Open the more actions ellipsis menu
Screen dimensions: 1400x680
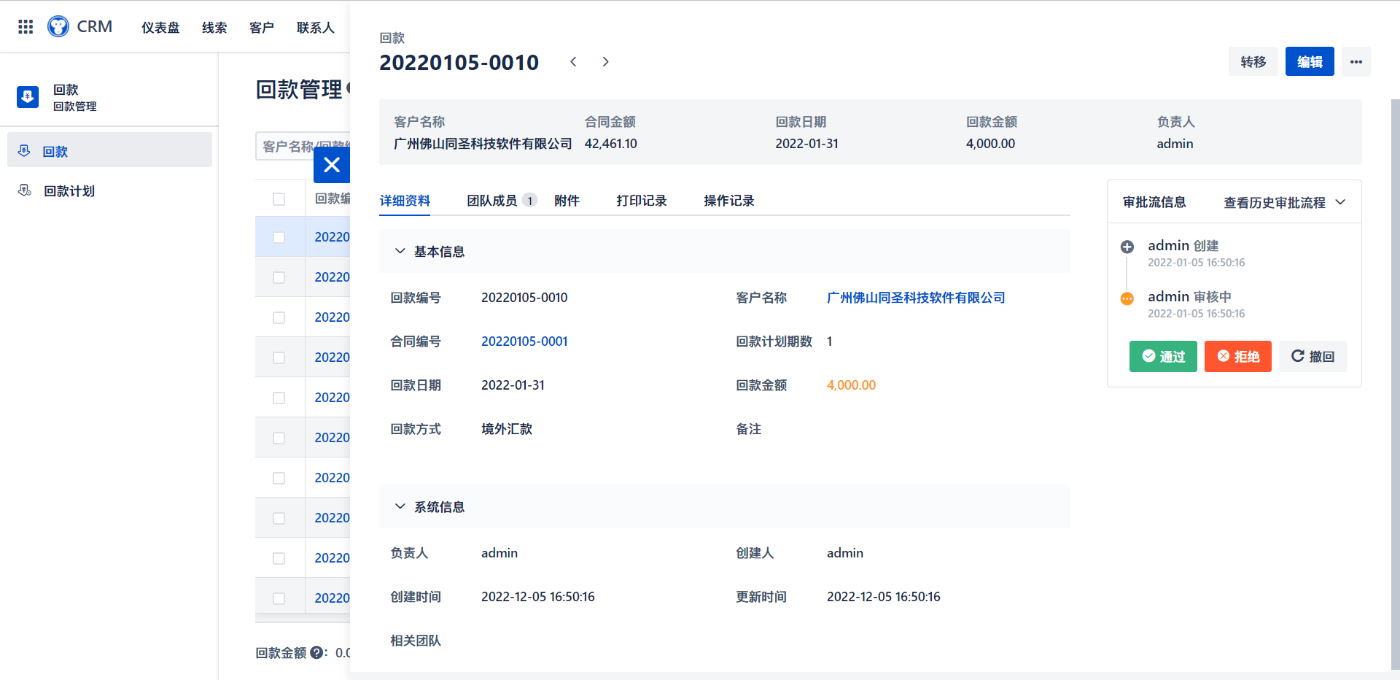click(x=1355, y=62)
